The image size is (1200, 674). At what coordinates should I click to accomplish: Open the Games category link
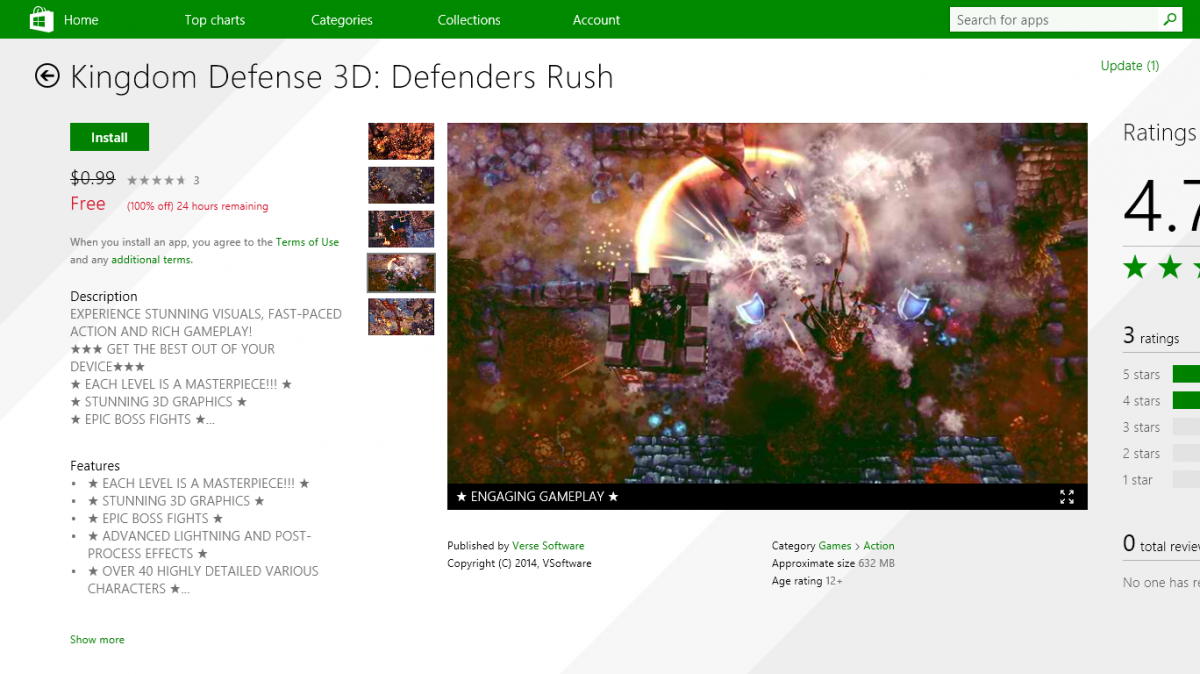pos(835,546)
